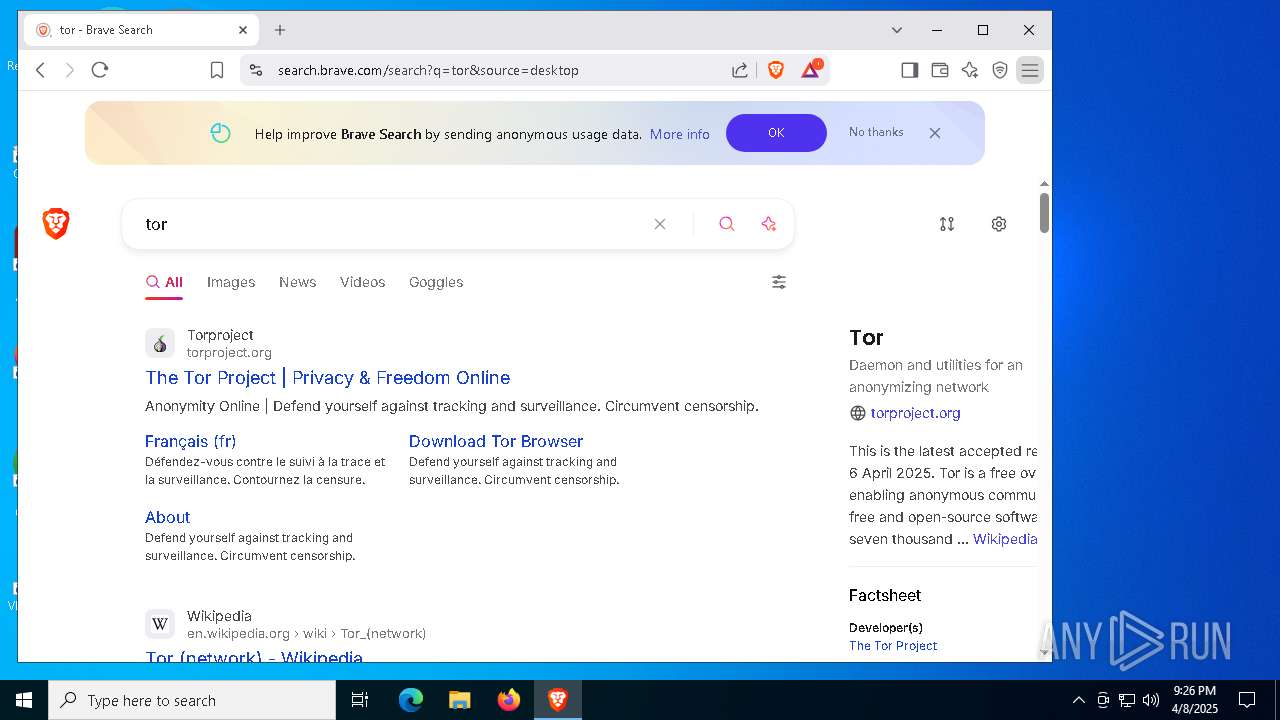Open Brave Shields lion icon
1280x720 pixels.
[776, 70]
